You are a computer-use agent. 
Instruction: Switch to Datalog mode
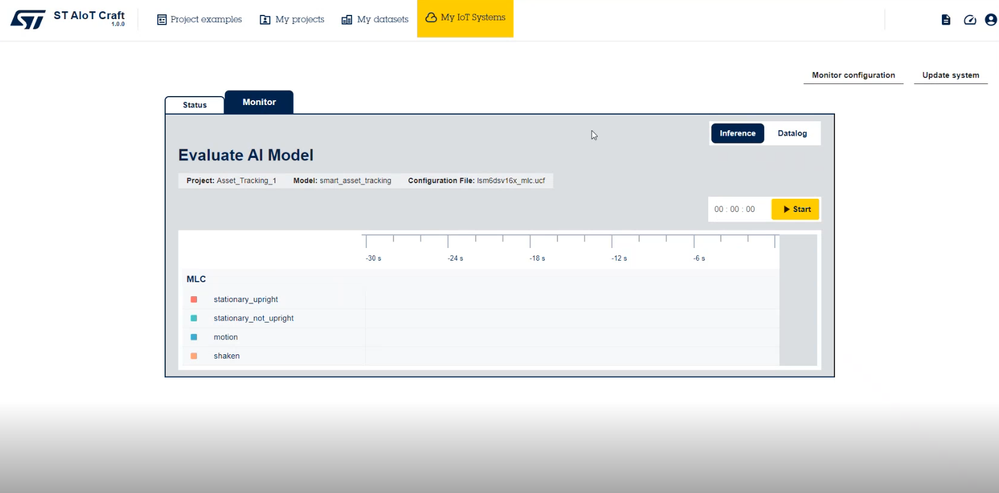[792, 133]
